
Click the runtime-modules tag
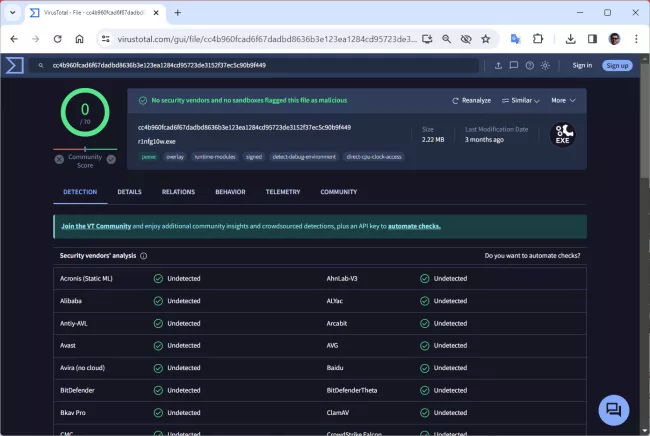(x=215, y=157)
